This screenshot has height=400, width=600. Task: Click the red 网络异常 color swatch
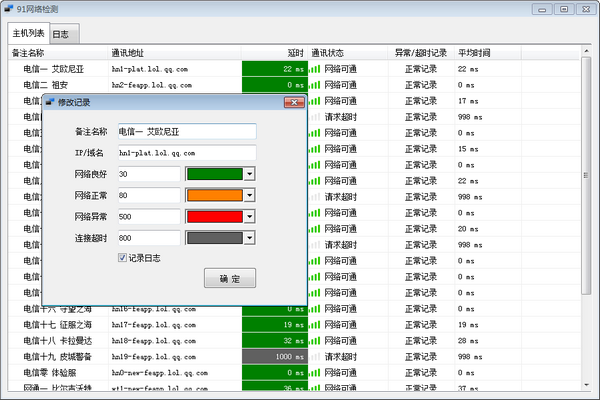(215, 217)
